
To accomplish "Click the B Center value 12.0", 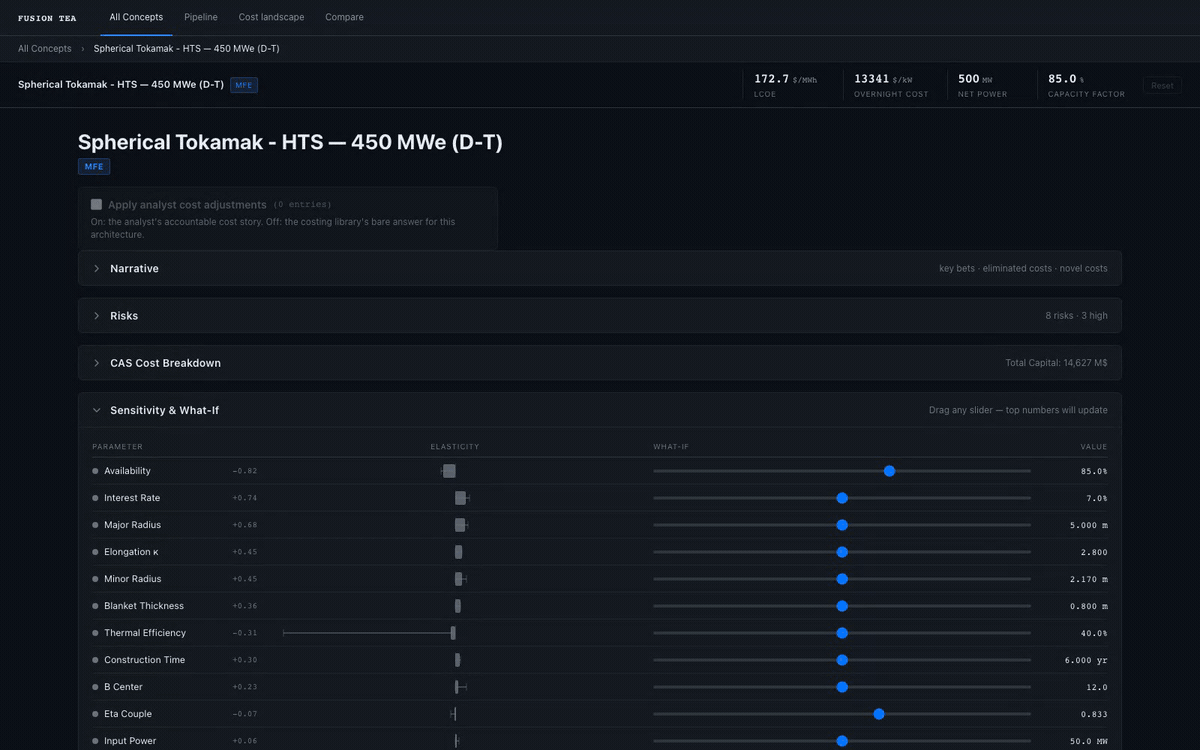I will click(1097, 687).
